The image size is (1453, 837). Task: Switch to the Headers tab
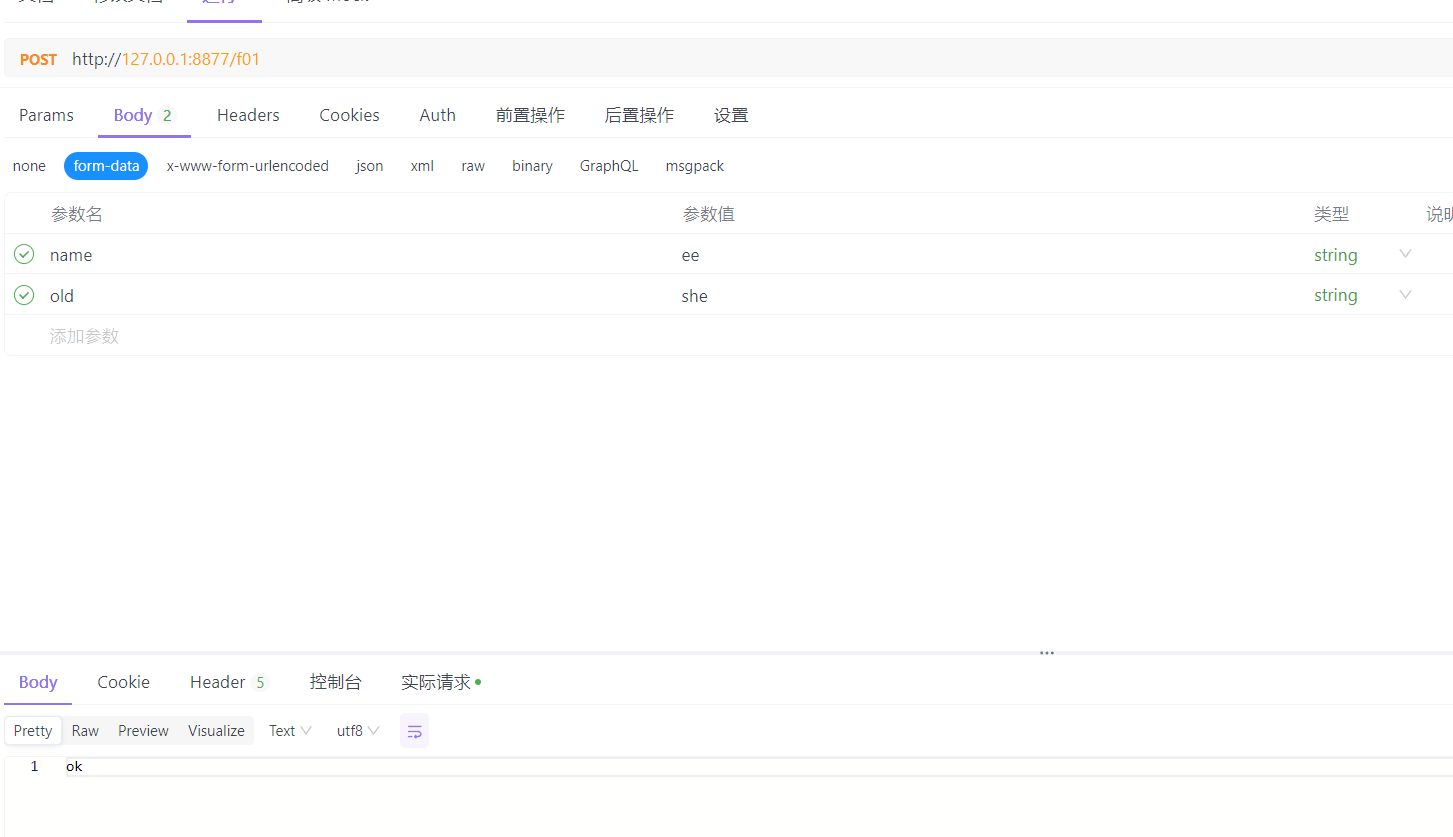click(x=247, y=115)
